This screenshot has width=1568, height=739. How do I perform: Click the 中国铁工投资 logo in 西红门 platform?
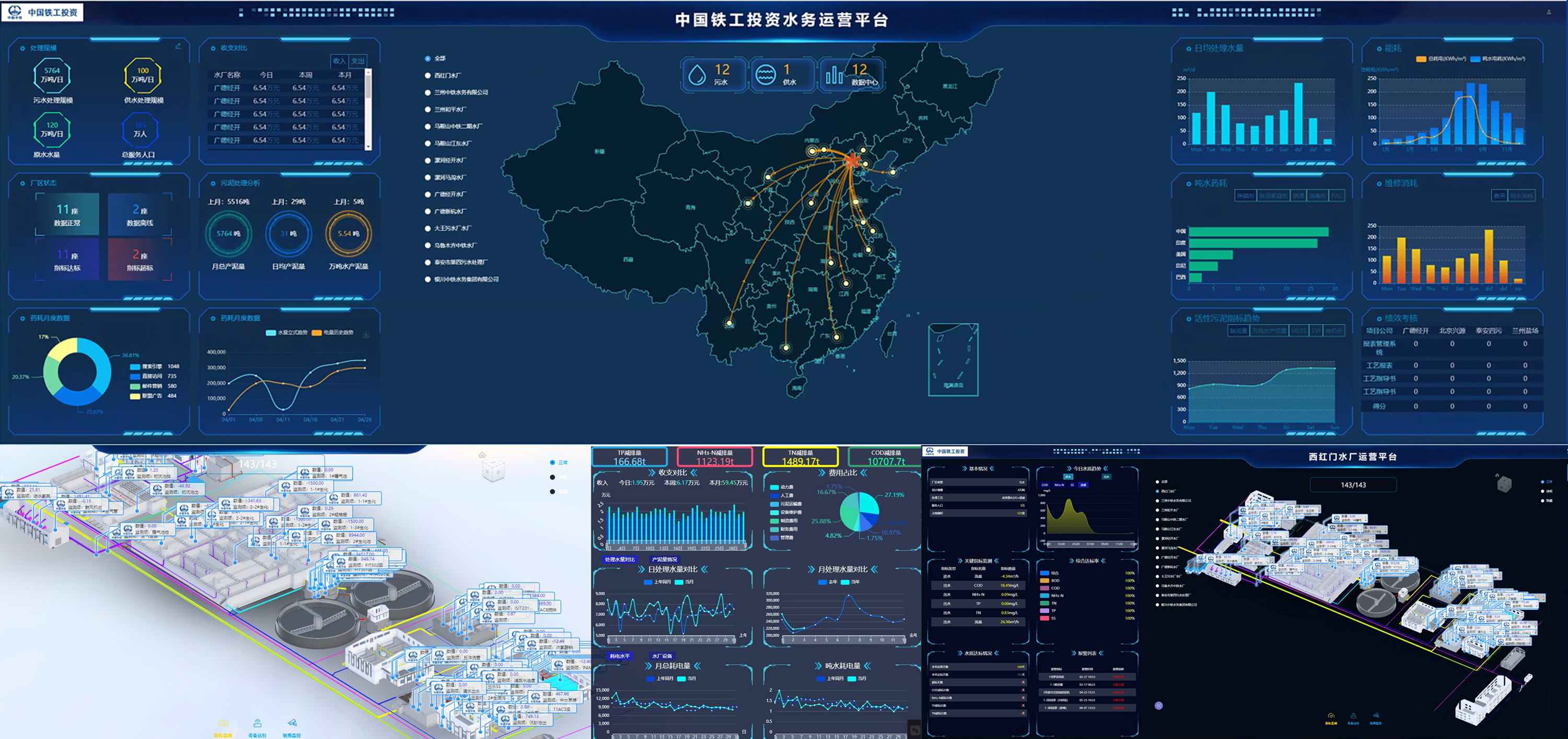point(946,451)
